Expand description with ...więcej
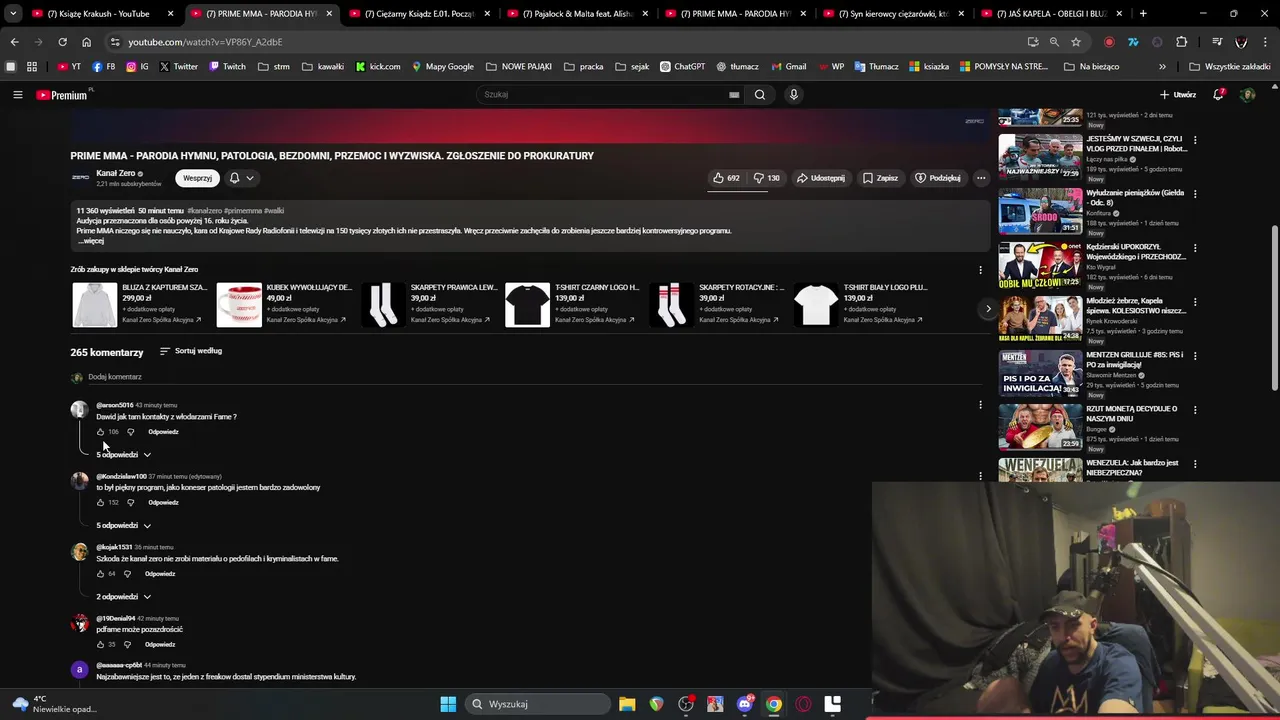 tap(92, 241)
